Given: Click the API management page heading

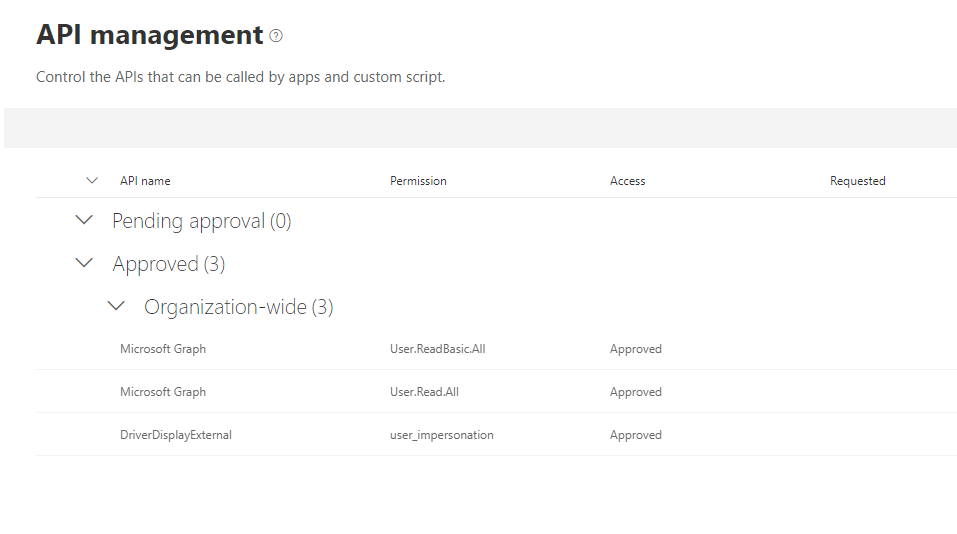Looking at the screenshot, I should point(150,35).
